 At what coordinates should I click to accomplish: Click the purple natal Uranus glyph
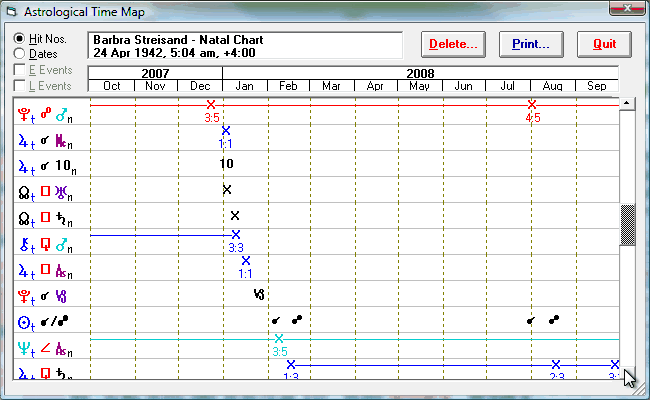point(61,192)
